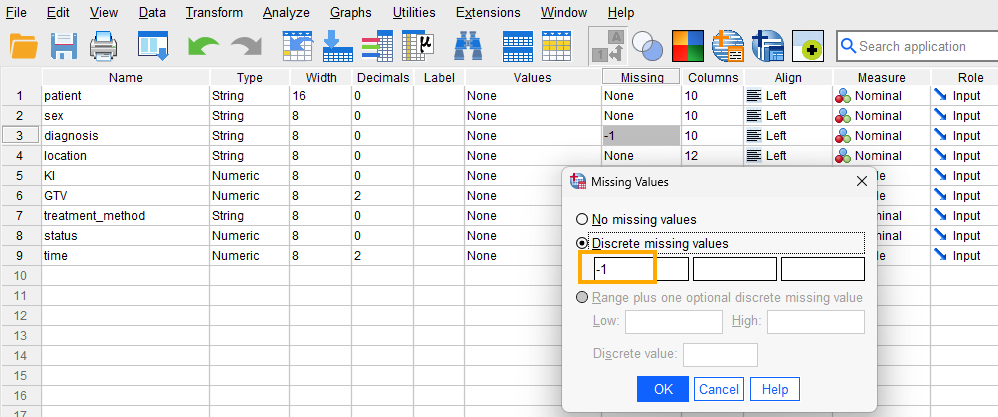Click the Measure column header

tap(881, 78)
